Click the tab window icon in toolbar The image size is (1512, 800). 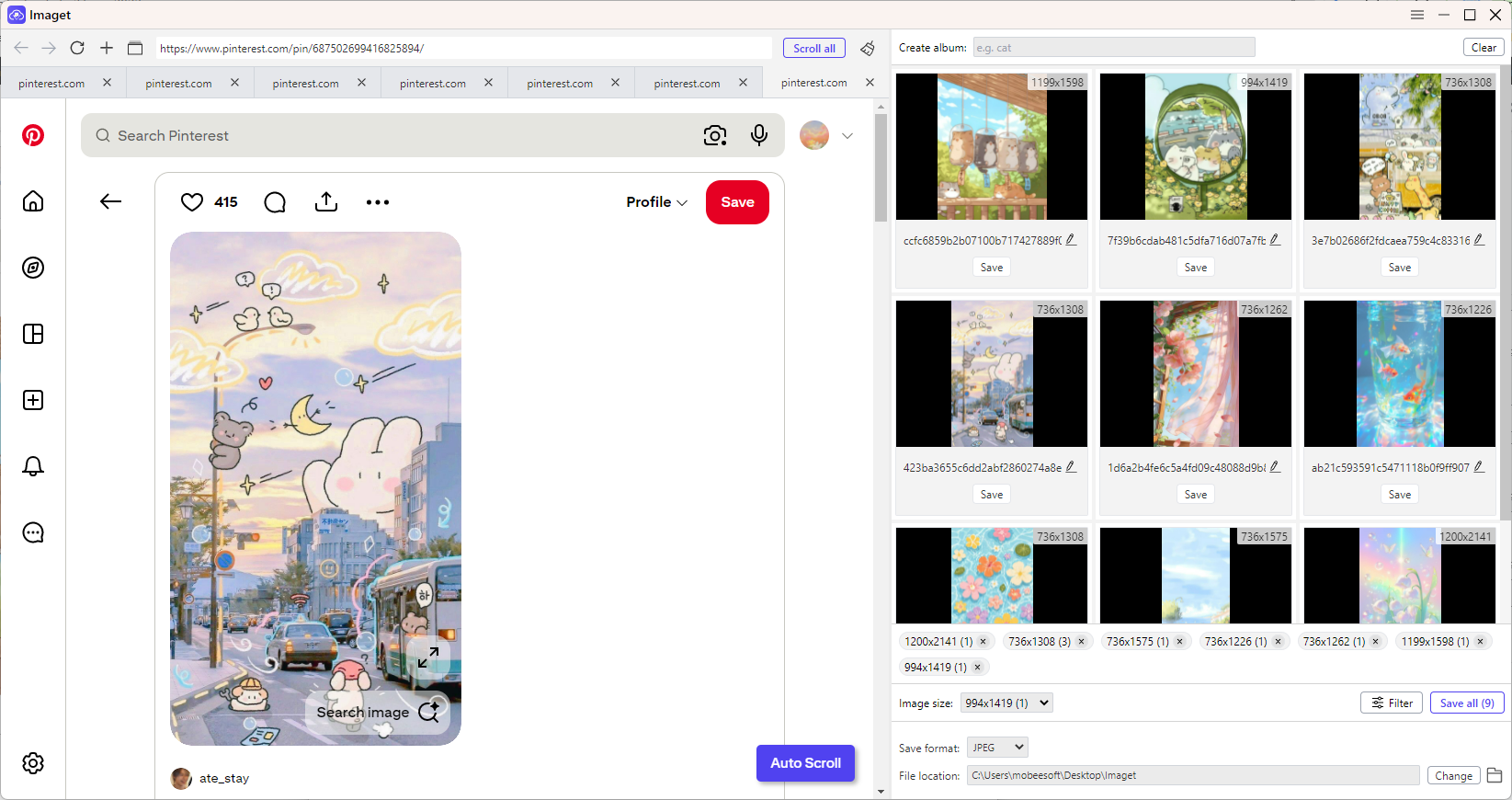tap(135, 48)
